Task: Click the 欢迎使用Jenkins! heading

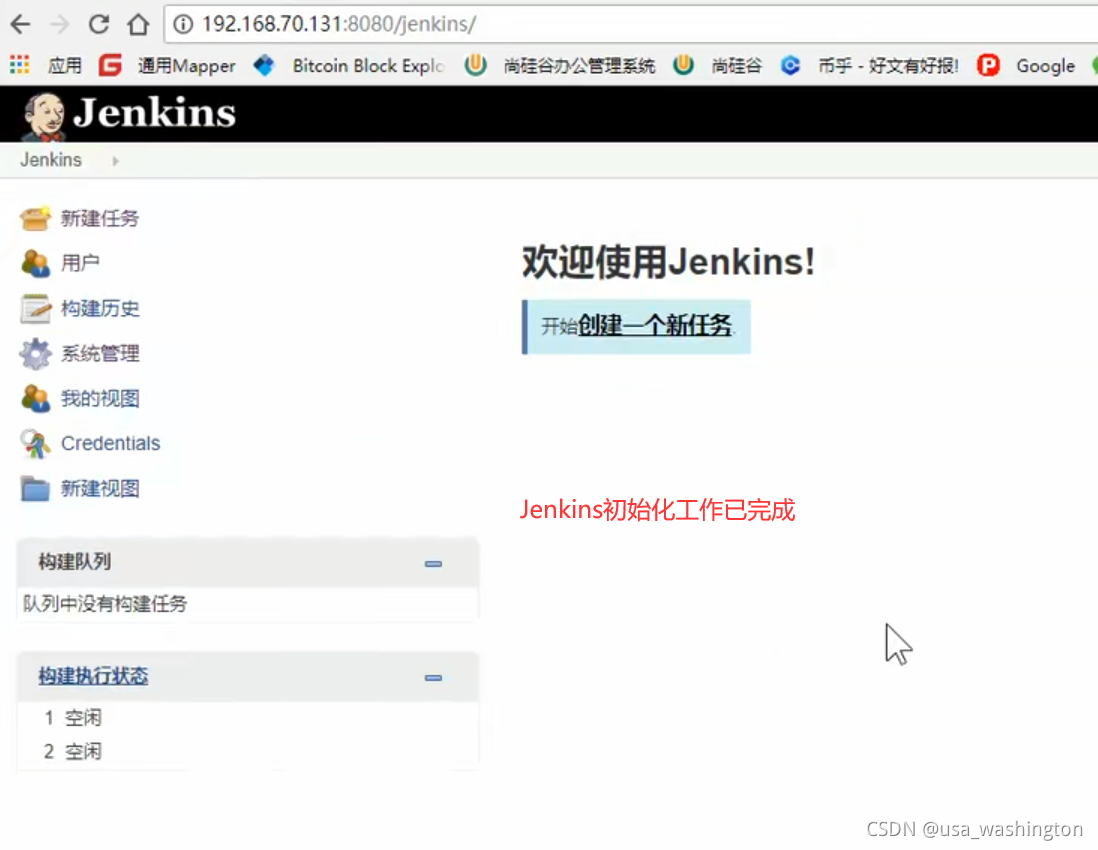Action: (669, 263)
